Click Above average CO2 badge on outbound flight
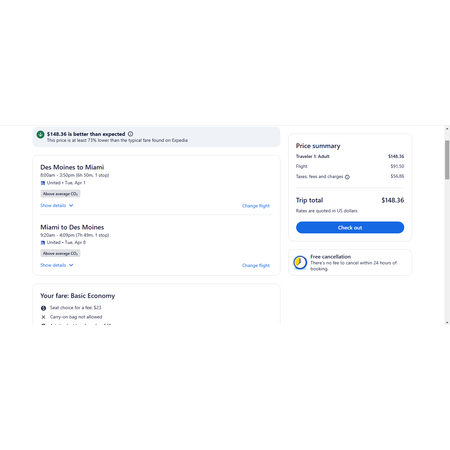 tap(60, 194)
